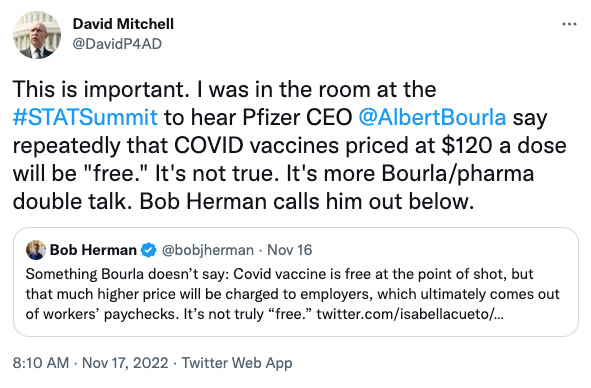Click the Nov 17, 2022 date
The height and width of the screenshot is (388, 591).
tap(125, 363)
